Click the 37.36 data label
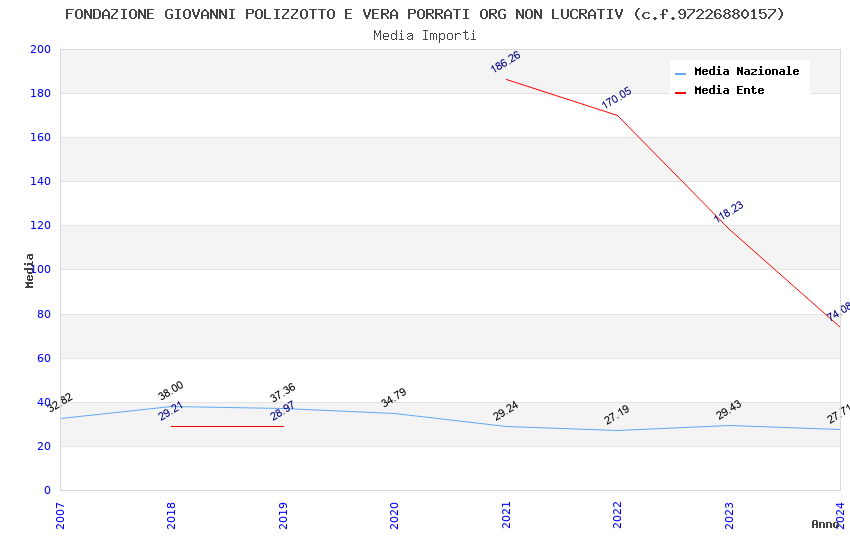This screenshot has height=550, width=850. pyautogui.click(x=282, y=392)
